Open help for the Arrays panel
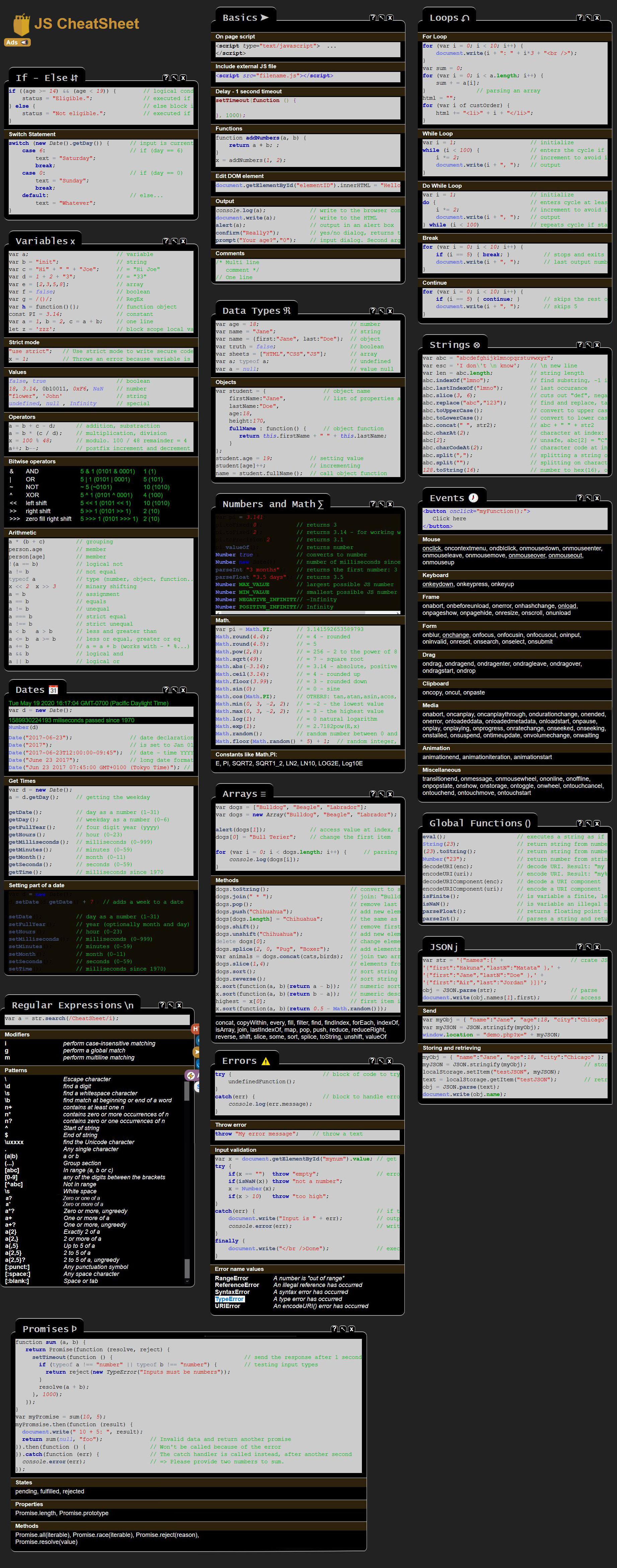Viewport: 617px width, 1568px height. click(373, 794)
